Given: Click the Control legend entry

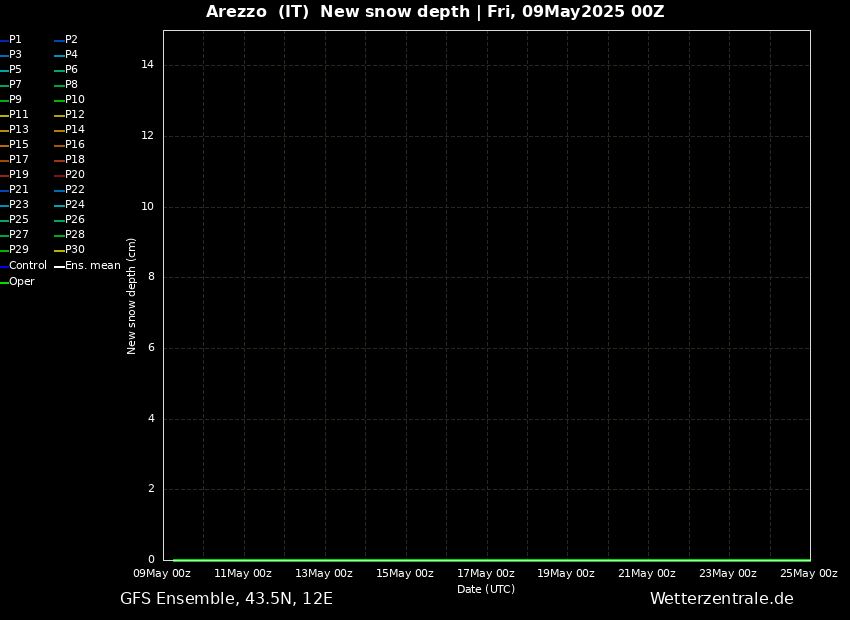Looking at the screenshot, I should coord(27,266).
